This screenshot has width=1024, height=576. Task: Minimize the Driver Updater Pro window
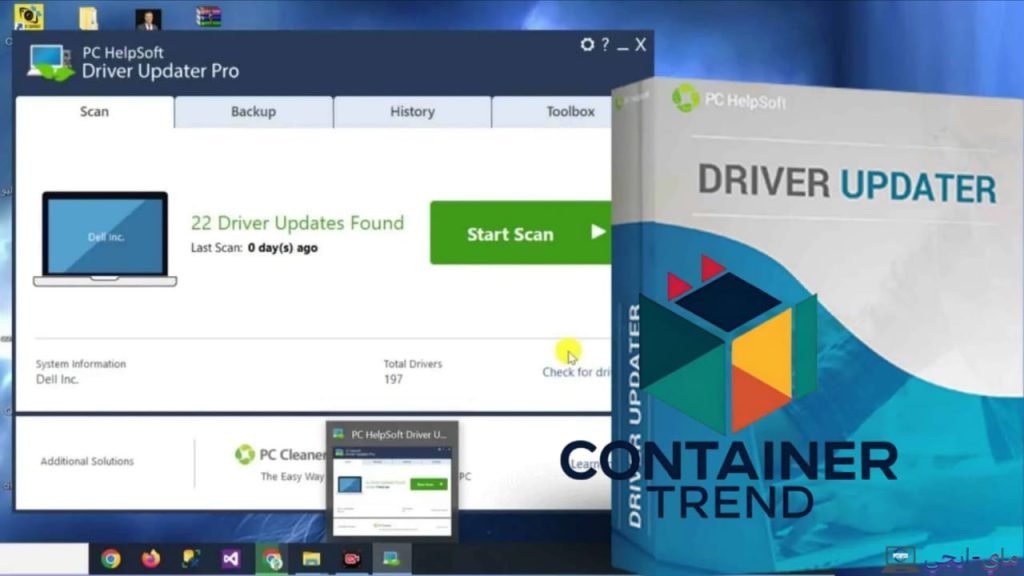click(x=623, y=47)
